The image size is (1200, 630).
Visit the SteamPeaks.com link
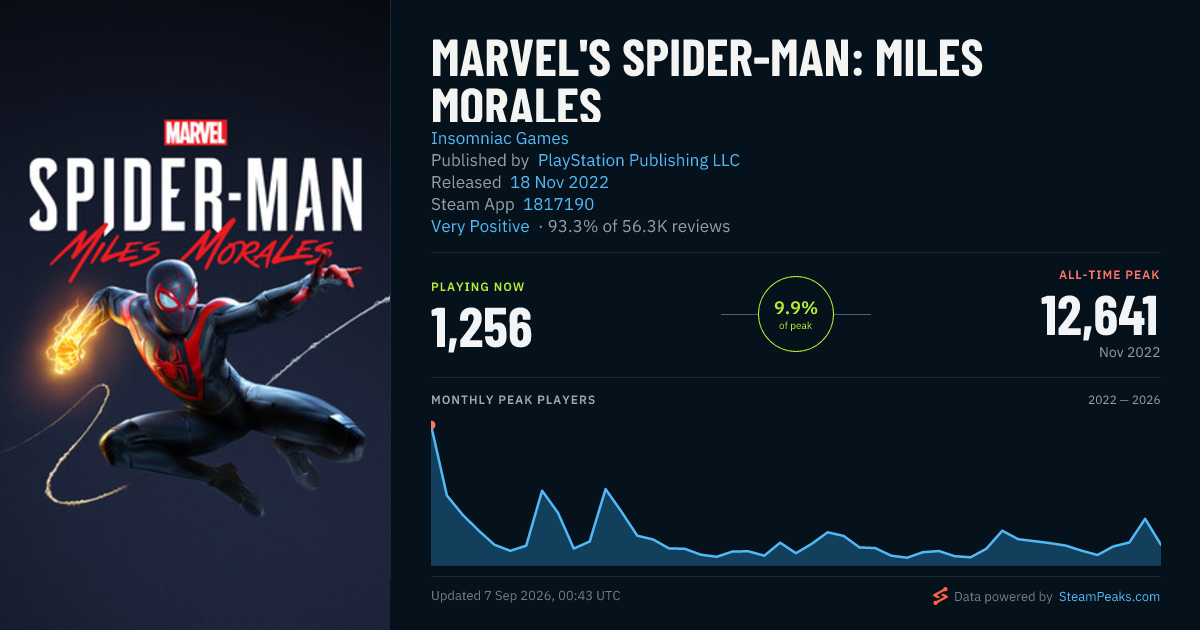(1109, 596)
